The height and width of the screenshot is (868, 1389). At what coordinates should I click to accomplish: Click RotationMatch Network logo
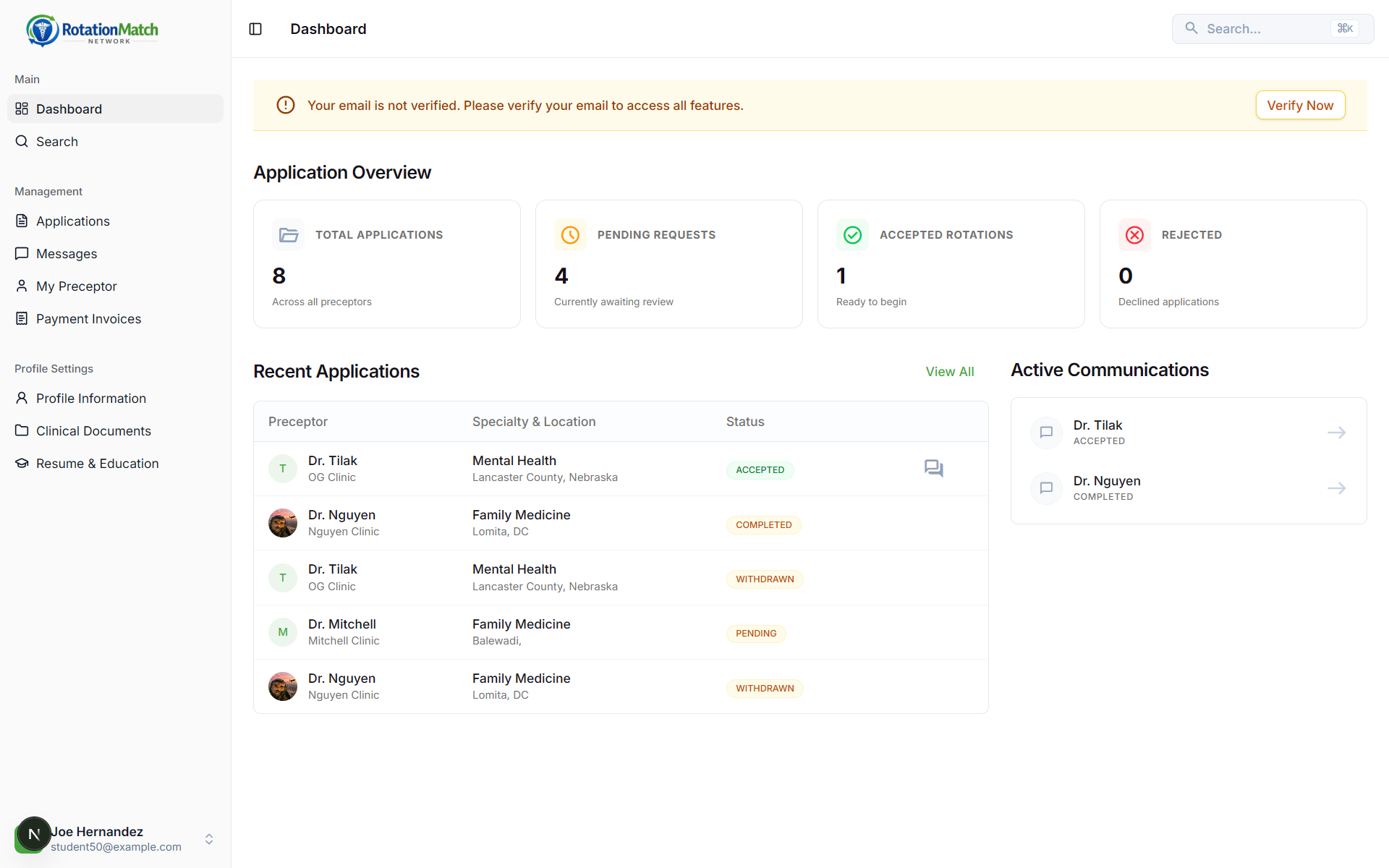(93, 30)
